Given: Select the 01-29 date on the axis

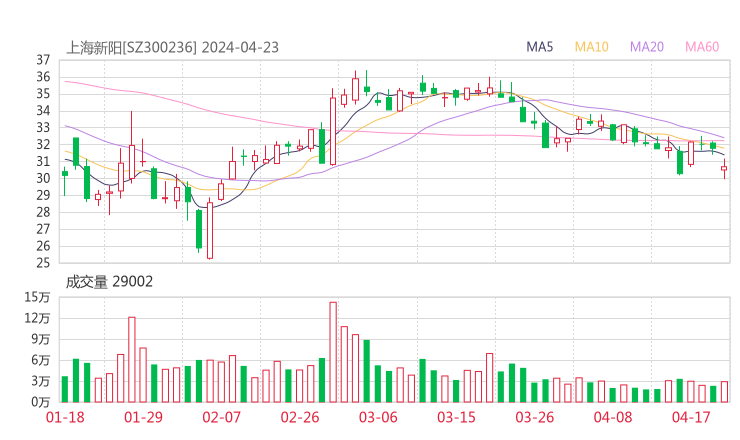Looking at the screenshot, I should point(143,417).
